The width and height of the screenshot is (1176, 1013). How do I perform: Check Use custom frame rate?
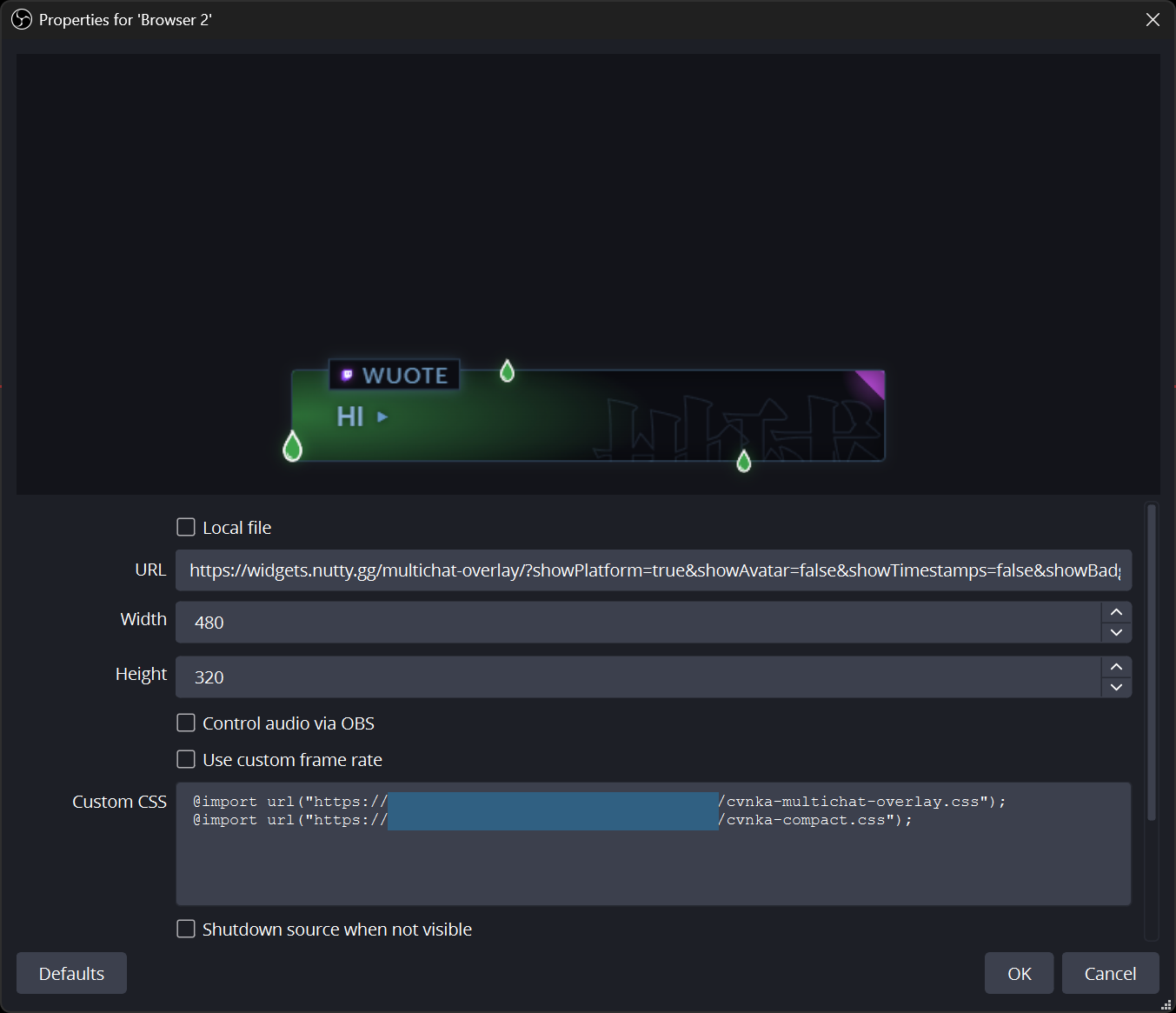[x=186, y=759]
